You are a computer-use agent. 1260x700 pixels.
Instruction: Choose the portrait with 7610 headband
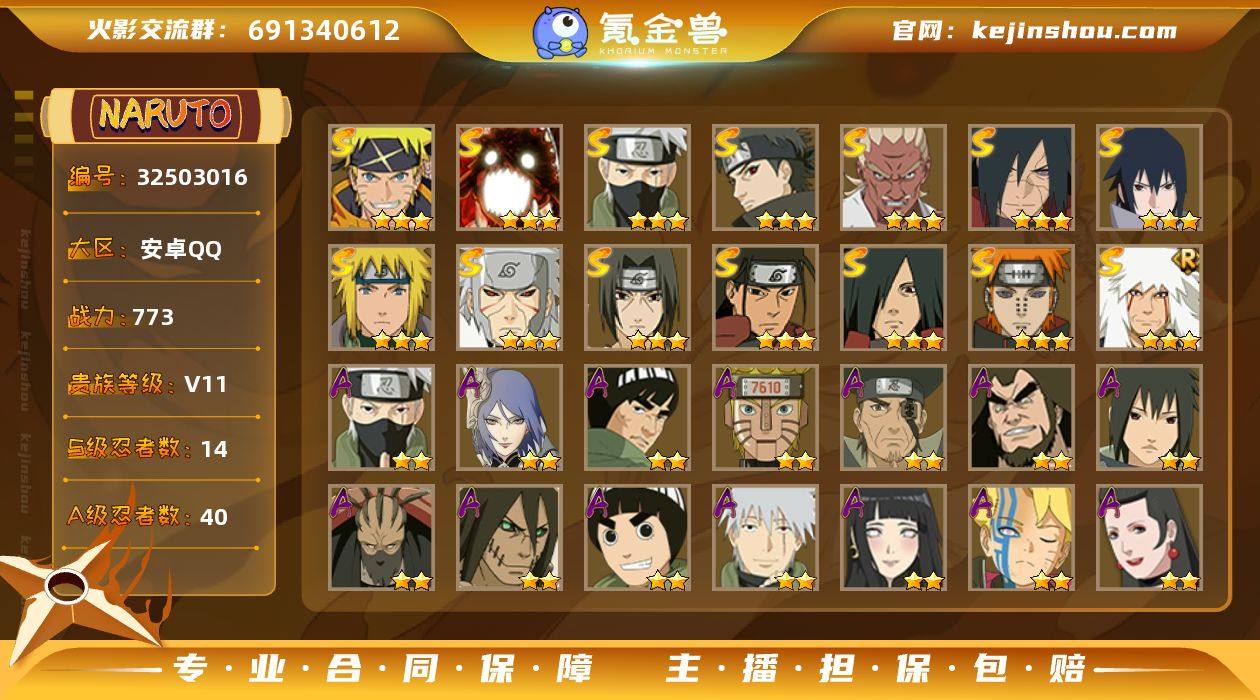click(x=765, y=418)
